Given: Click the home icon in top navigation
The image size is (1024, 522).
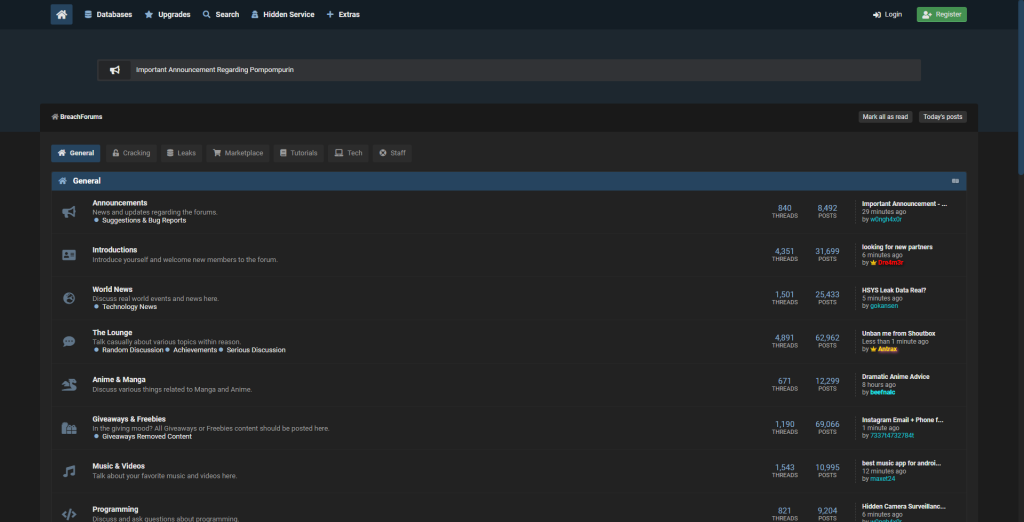Looking at the screenshot, I should pos(62,15).
